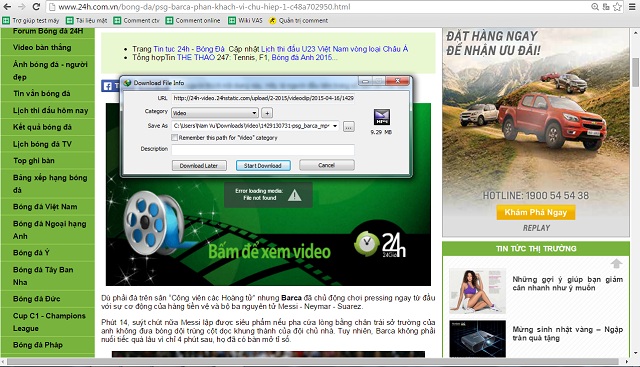Open the Video bàn thắng sidebar link
640x367 pixels.
coord(42,47)
